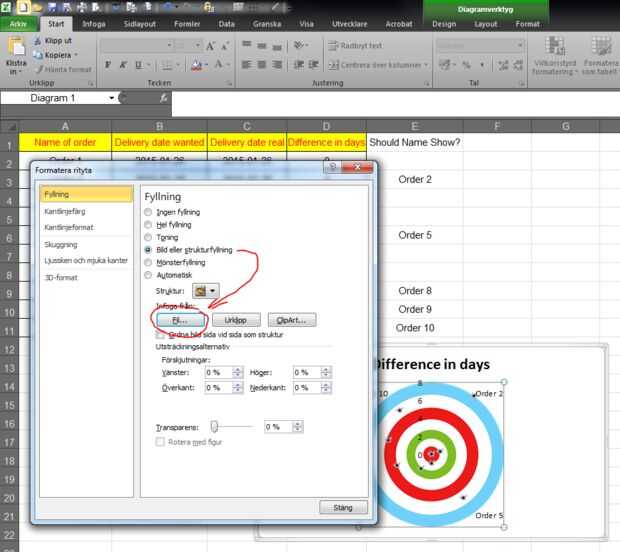Screen dimensions: 620x552
Task: Click the decrease font size icon
Action: [225, 46]
